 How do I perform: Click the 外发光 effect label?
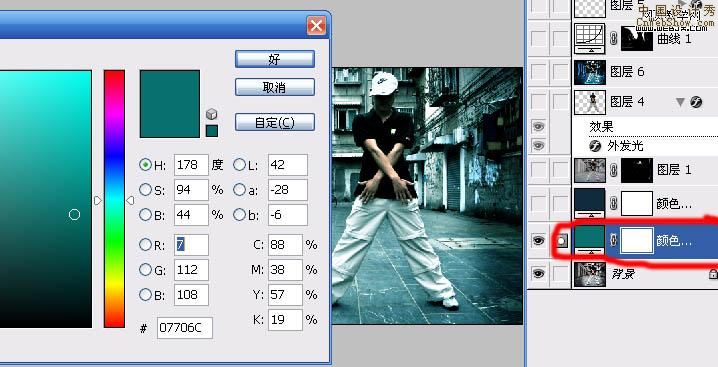pyautogui.click(x=626, y=146)
